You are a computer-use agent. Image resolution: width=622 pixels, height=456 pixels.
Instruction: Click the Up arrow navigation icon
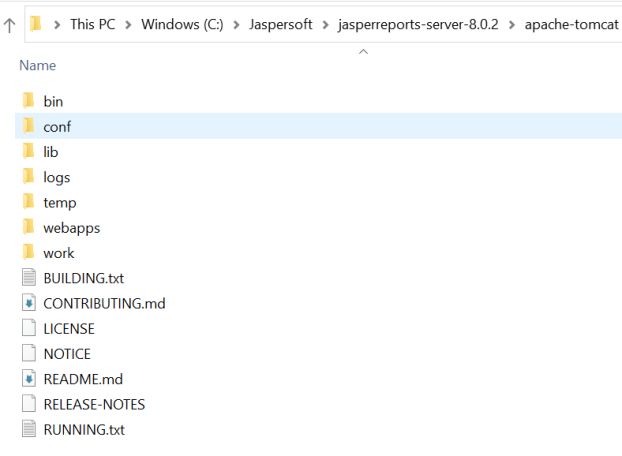(10, 25)
